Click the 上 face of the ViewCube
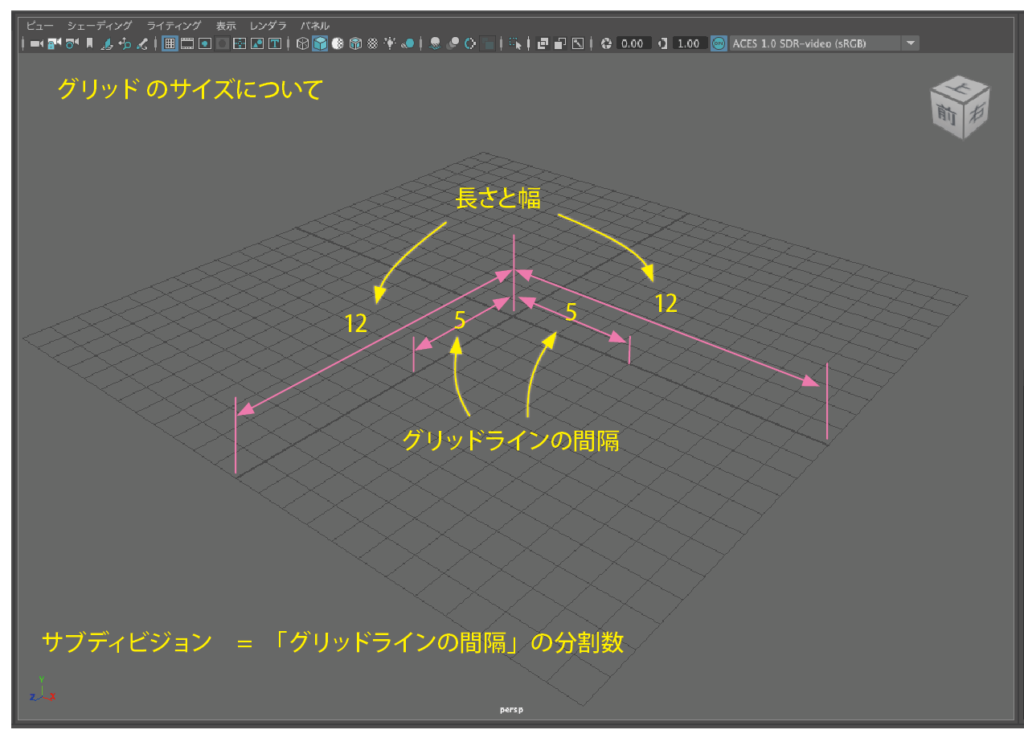 click(958, 90)
